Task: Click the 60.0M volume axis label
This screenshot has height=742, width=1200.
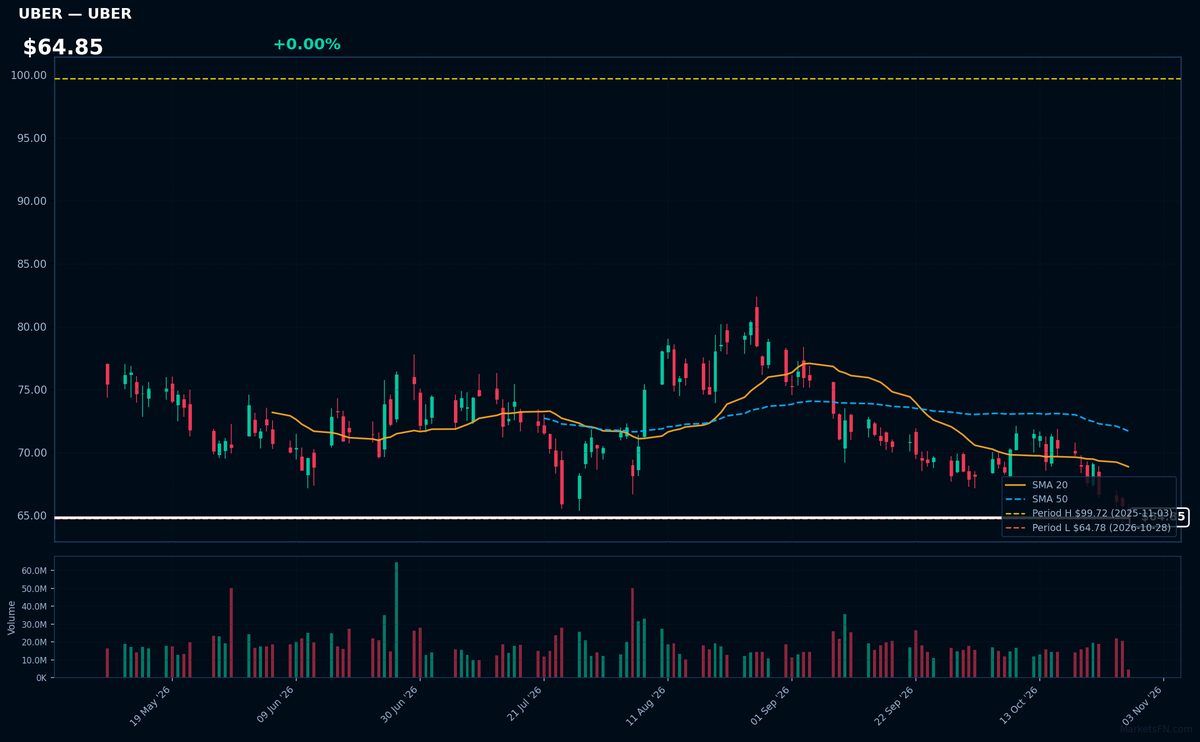Action: click(34, 570)
